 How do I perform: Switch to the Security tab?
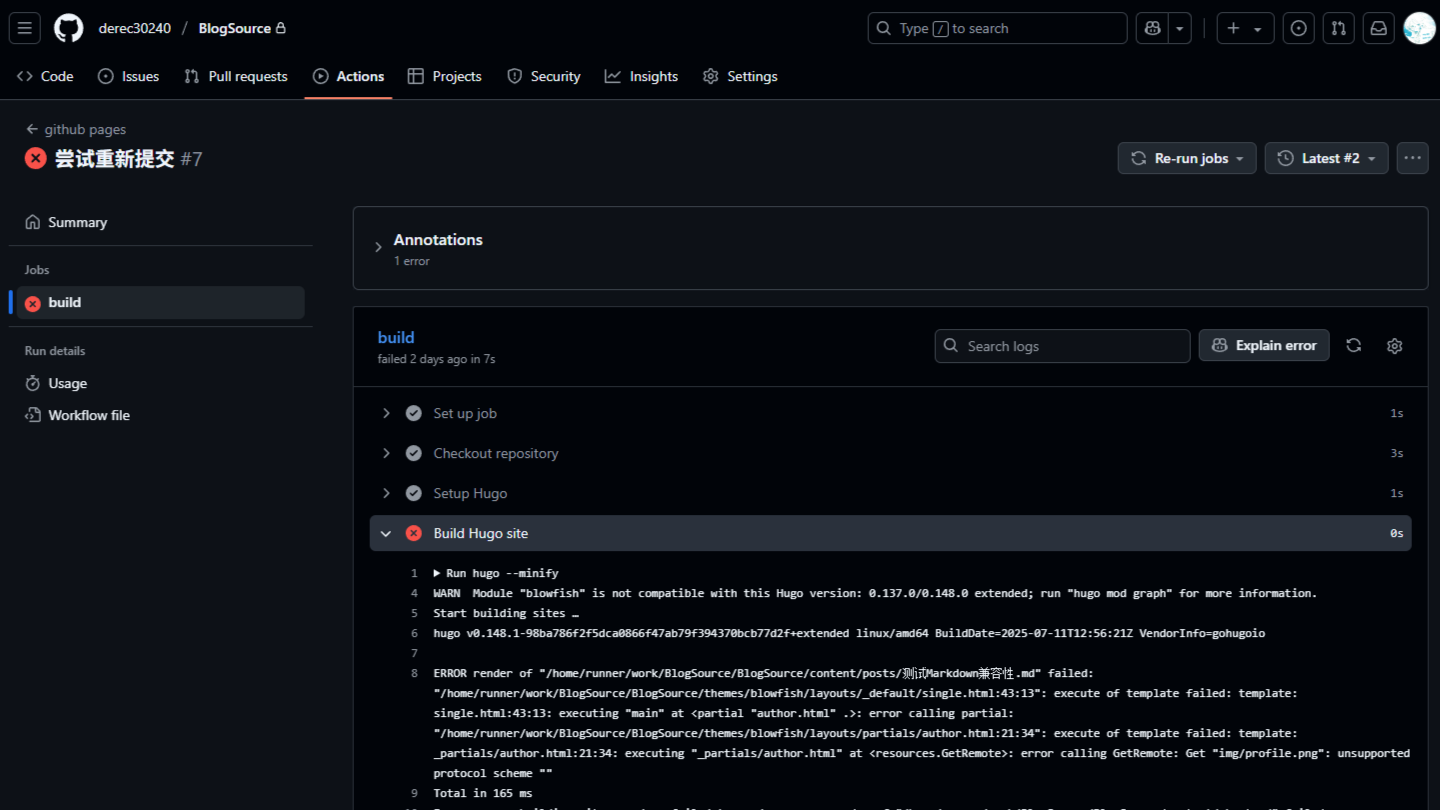point(544,76)
